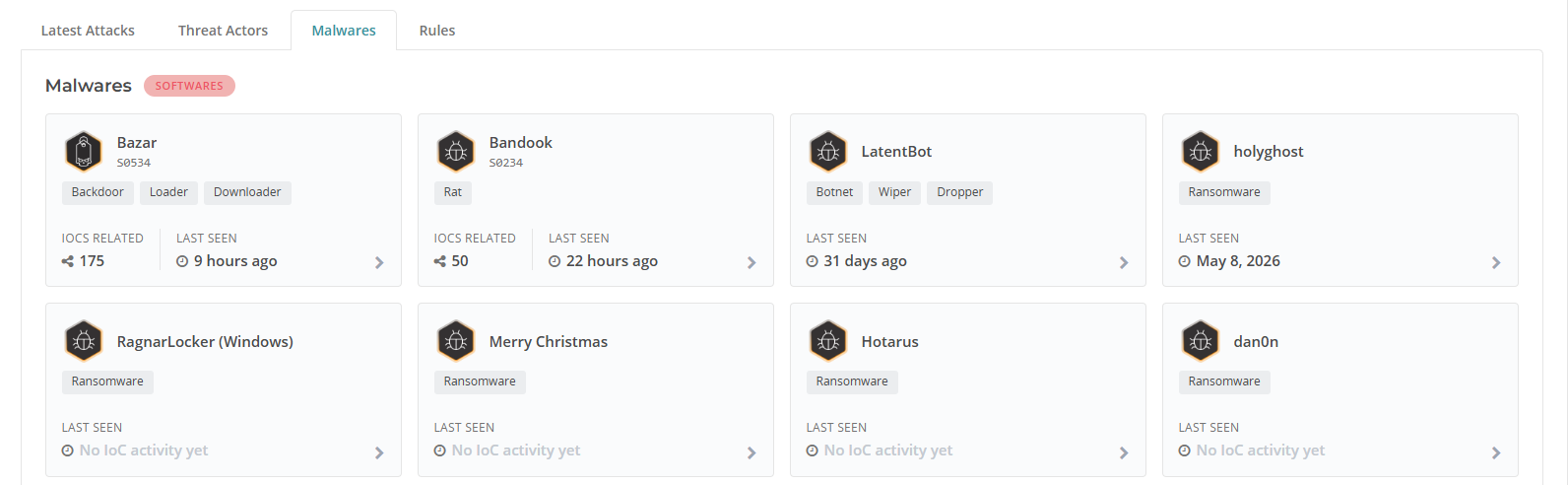
Task: Click the share icon beside Bazar's 175 IOCs
Action: (68, 261)
